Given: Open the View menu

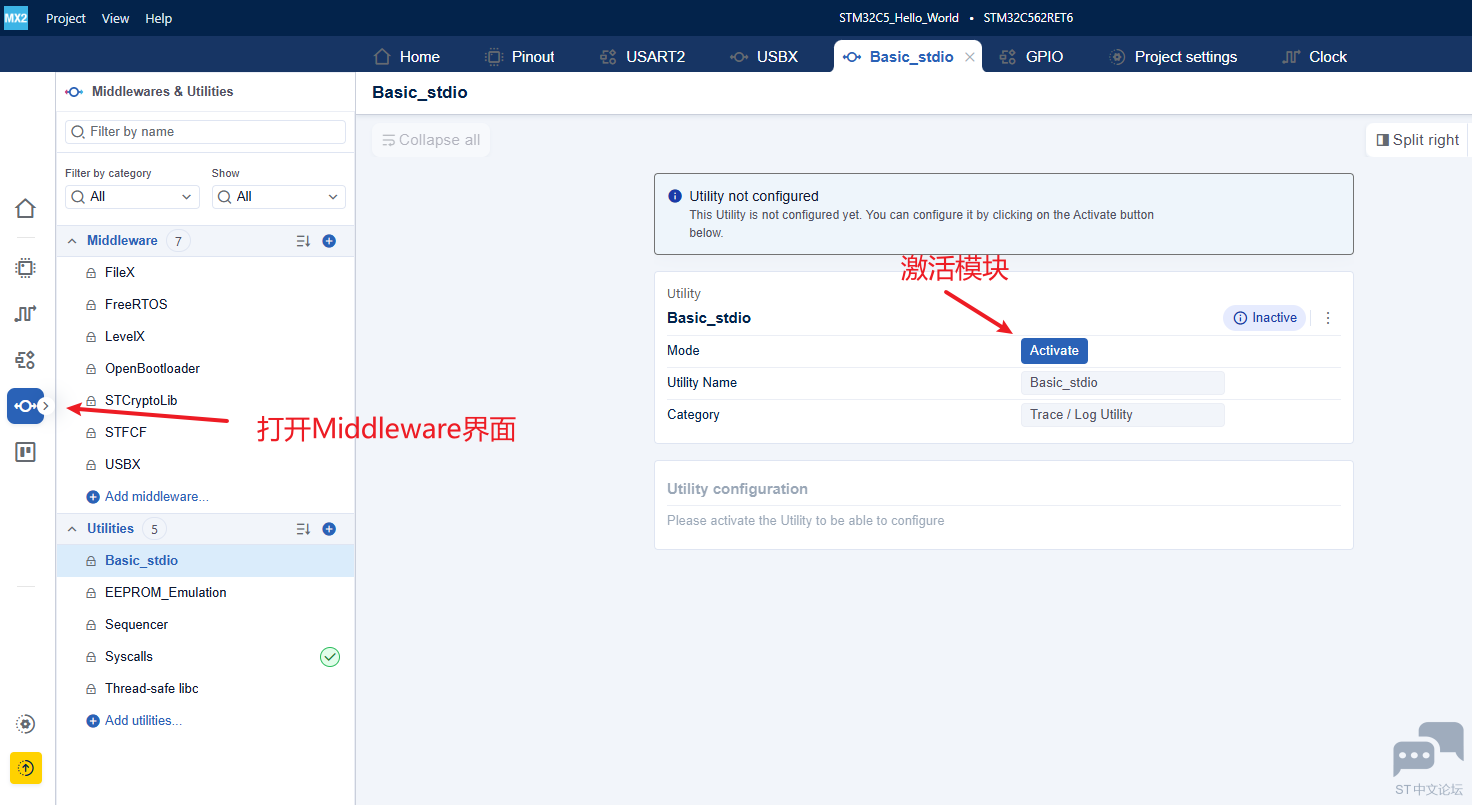Looking at the screenshot, I should tap(116, 18).
